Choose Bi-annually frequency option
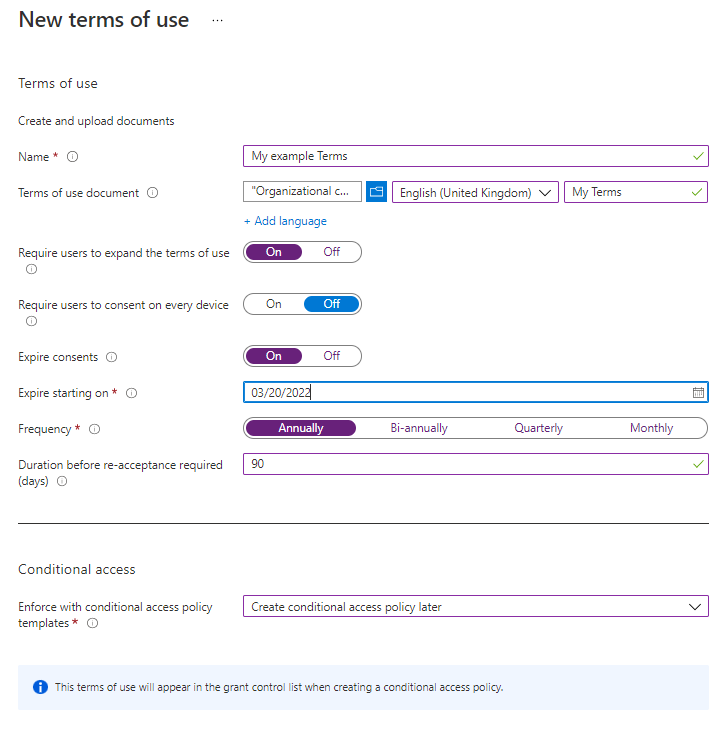 [419, 428]
